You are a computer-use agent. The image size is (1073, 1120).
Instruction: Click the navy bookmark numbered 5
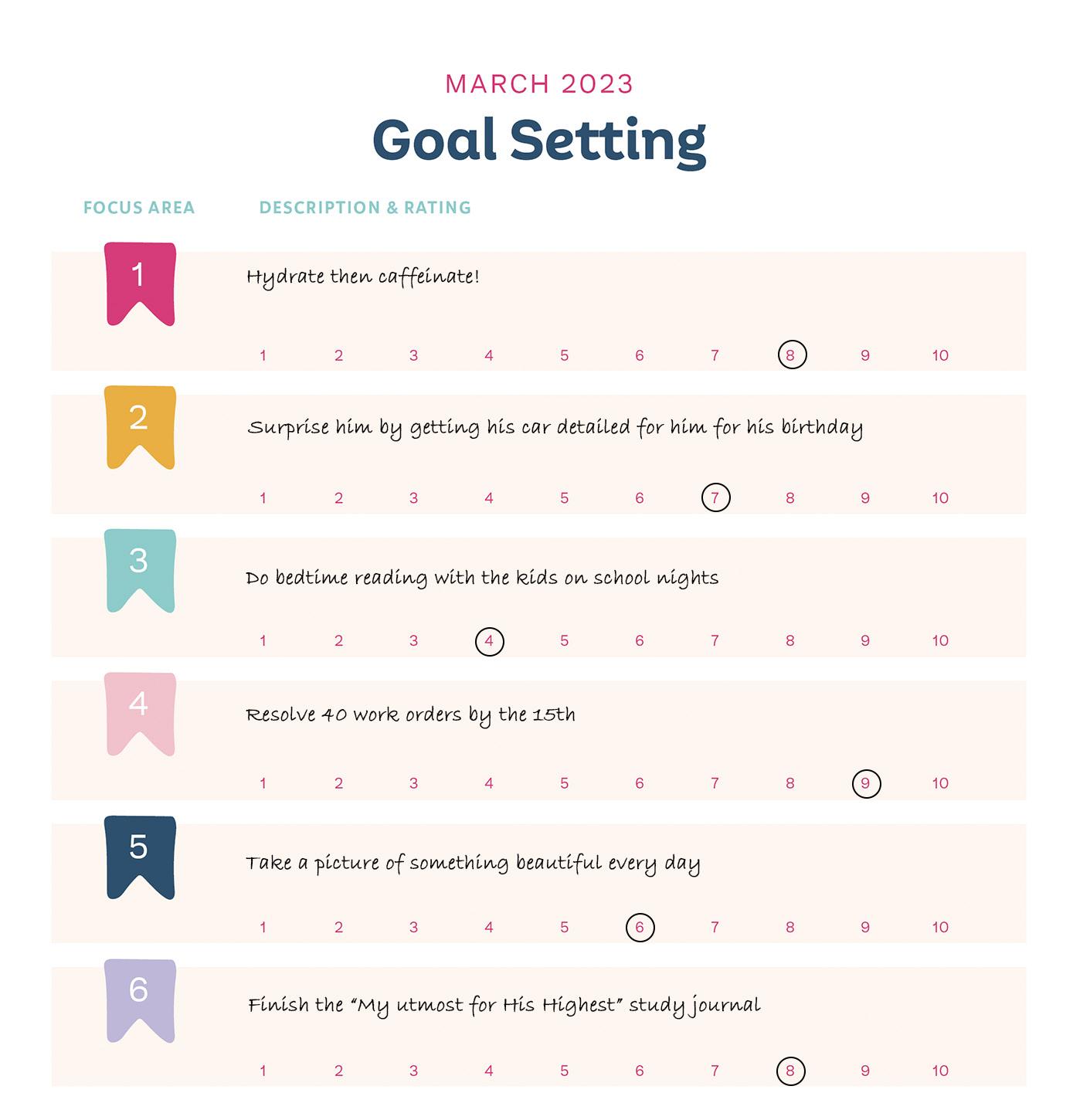pos(140,855)
